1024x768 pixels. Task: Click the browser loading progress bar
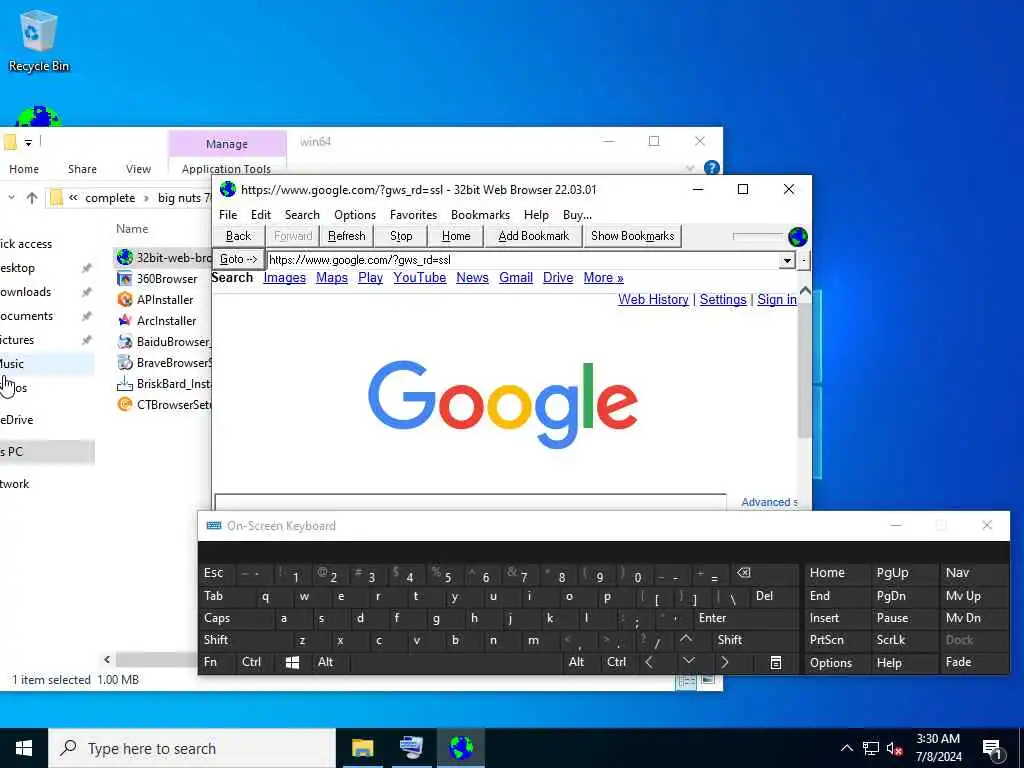pos(758,236)
